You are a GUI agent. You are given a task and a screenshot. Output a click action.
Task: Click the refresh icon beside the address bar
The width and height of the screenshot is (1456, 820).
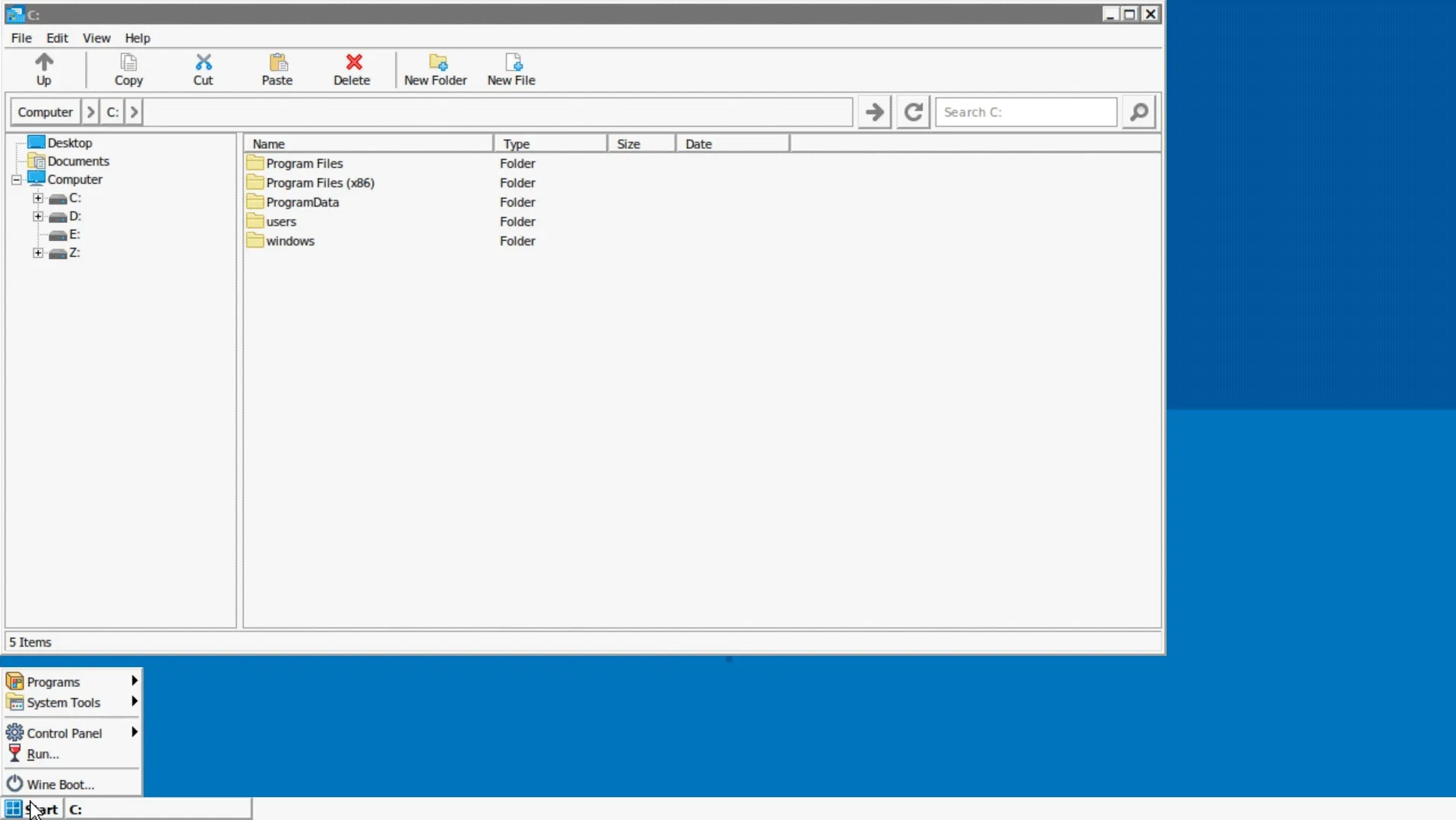(x=911, y=112)
